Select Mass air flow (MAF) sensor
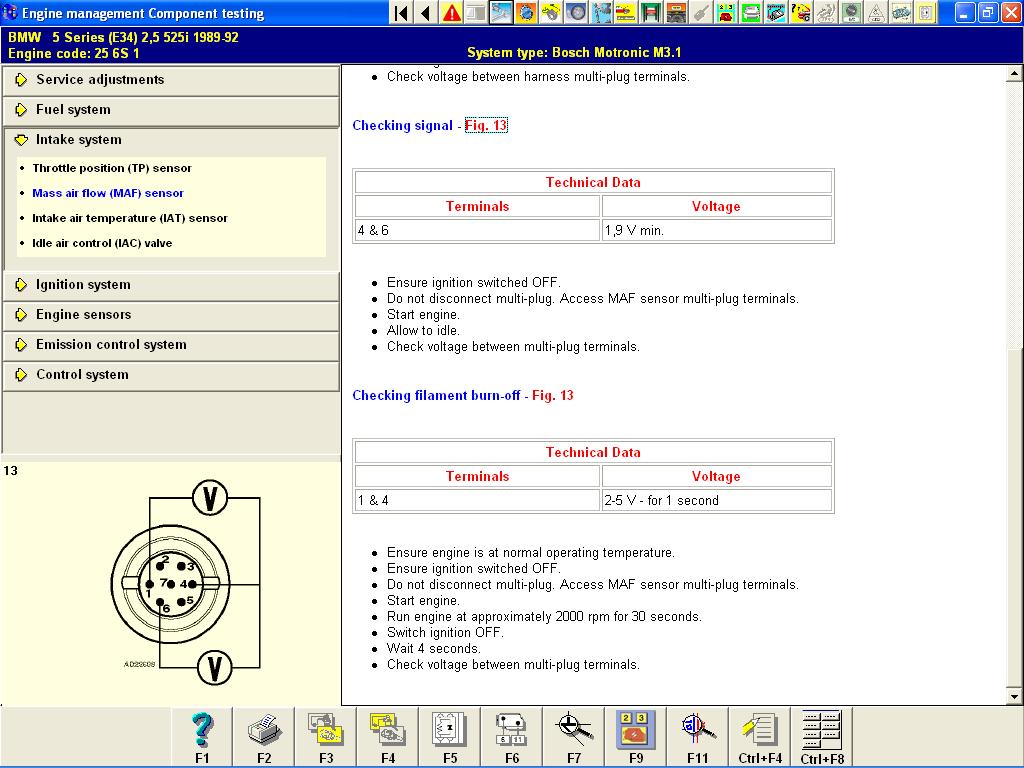This screenshot has width=1024, height=768. click(x=108, y=193)
